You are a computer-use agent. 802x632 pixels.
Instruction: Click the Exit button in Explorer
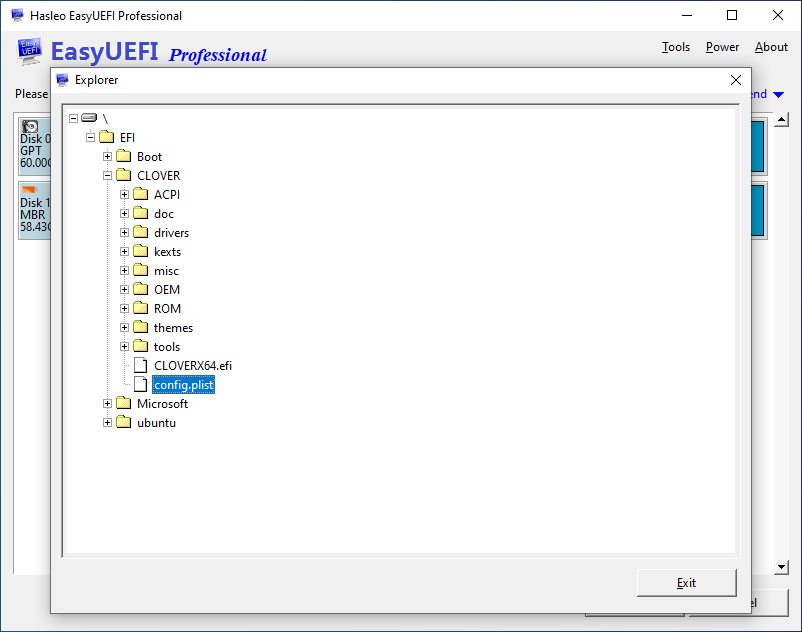(x=686, y=582)
